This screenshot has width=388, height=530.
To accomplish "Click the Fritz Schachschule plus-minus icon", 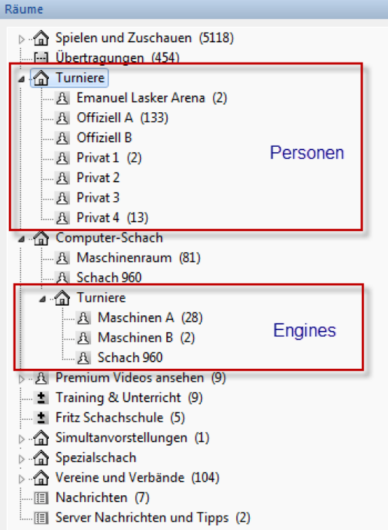I will 41,418.
